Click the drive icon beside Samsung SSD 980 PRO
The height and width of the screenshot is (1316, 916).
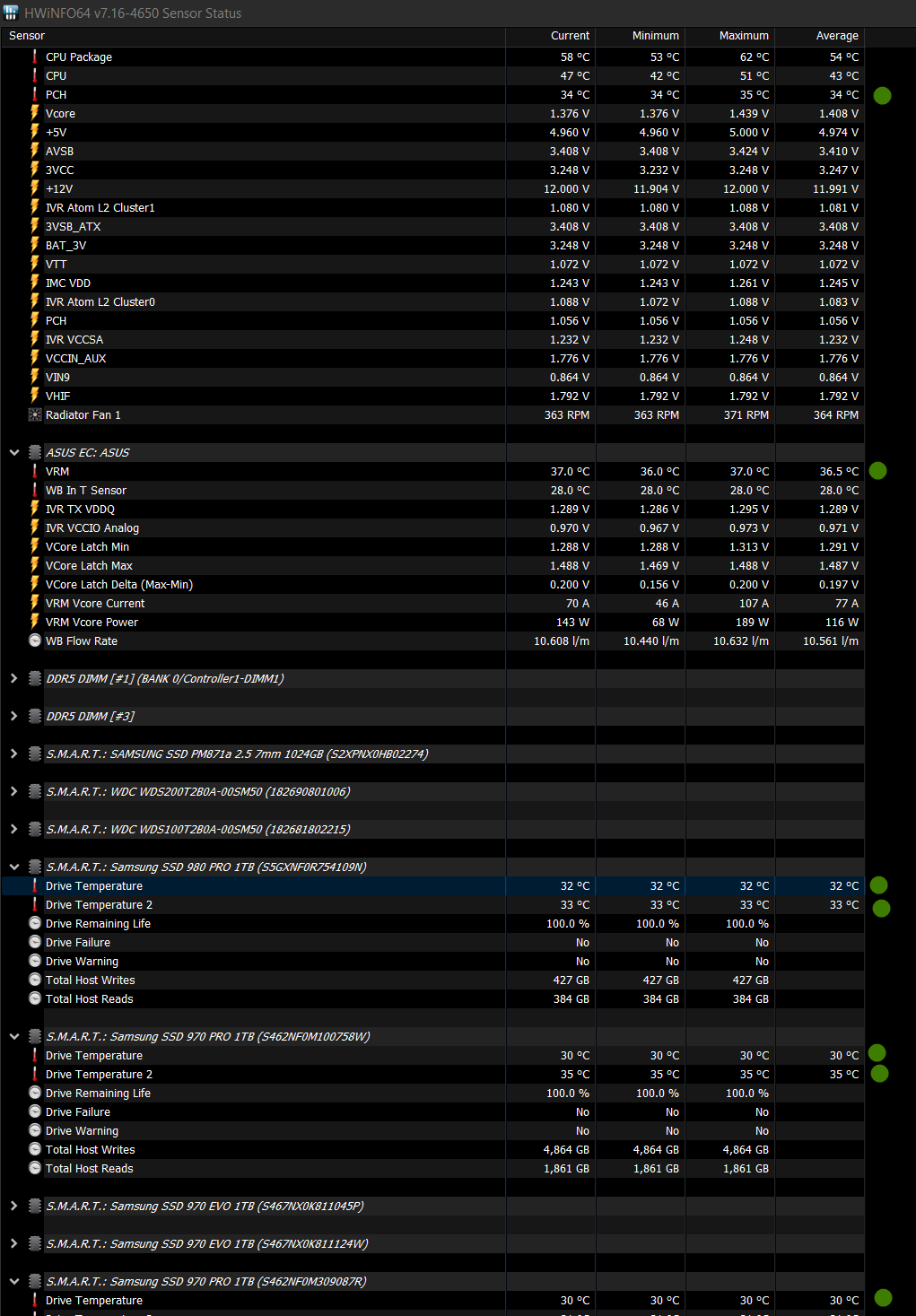(35, 867)
